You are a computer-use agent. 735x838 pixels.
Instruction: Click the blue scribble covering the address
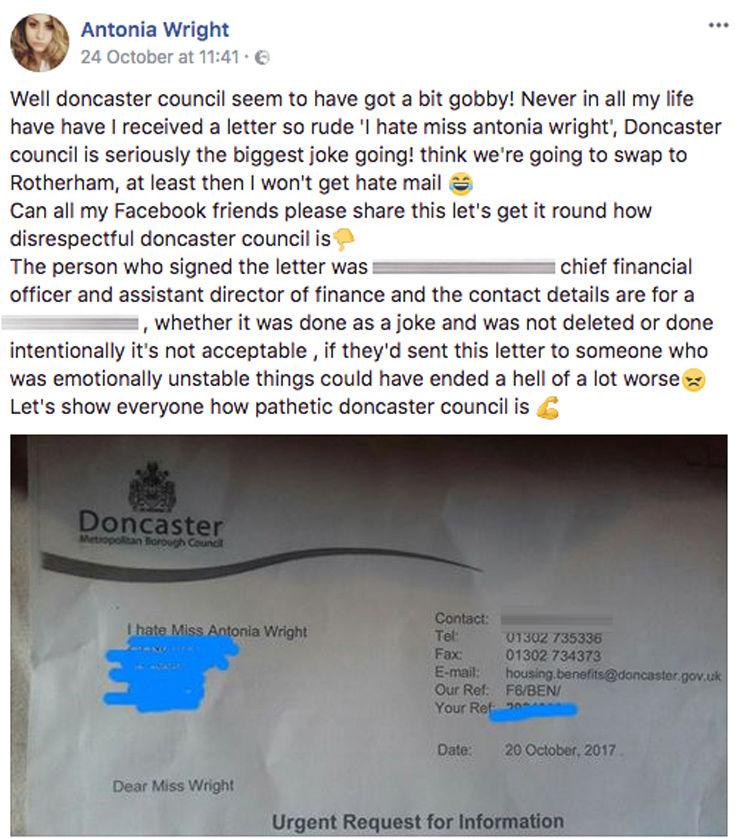[x=176, y=670]
